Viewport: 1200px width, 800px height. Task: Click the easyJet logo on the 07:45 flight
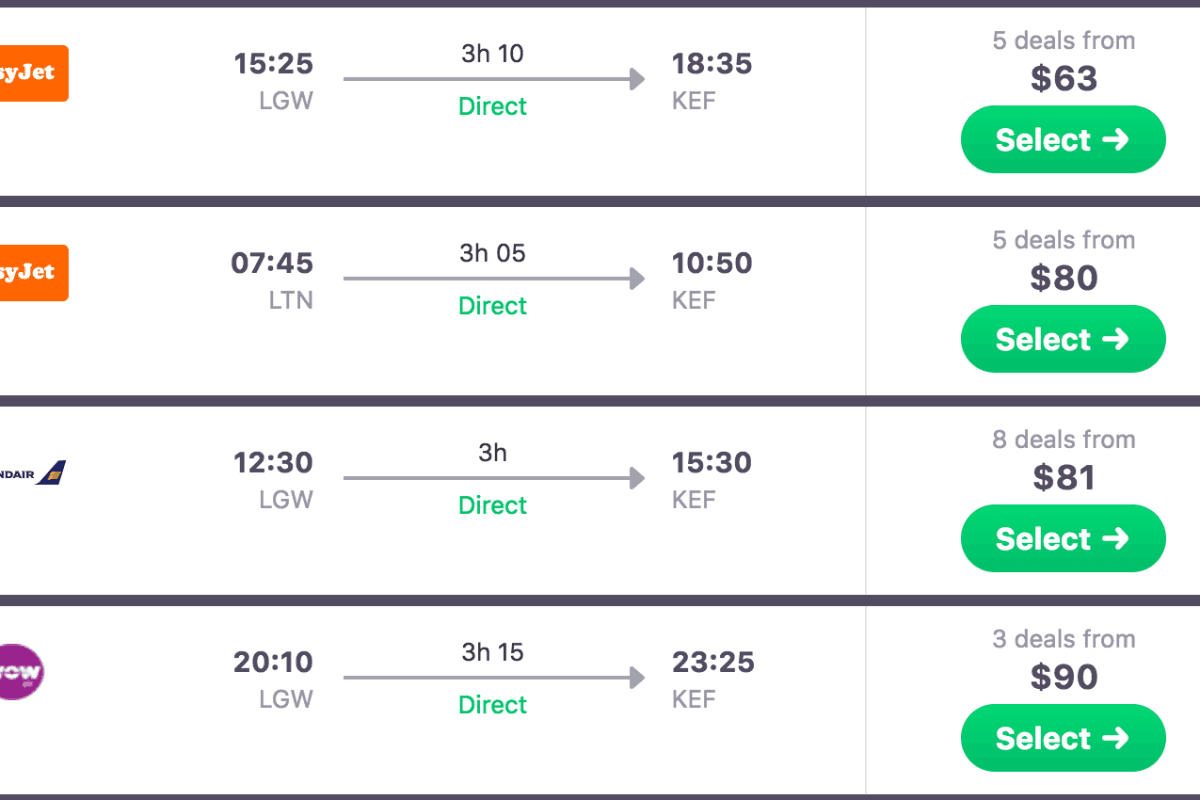(32, 272)
